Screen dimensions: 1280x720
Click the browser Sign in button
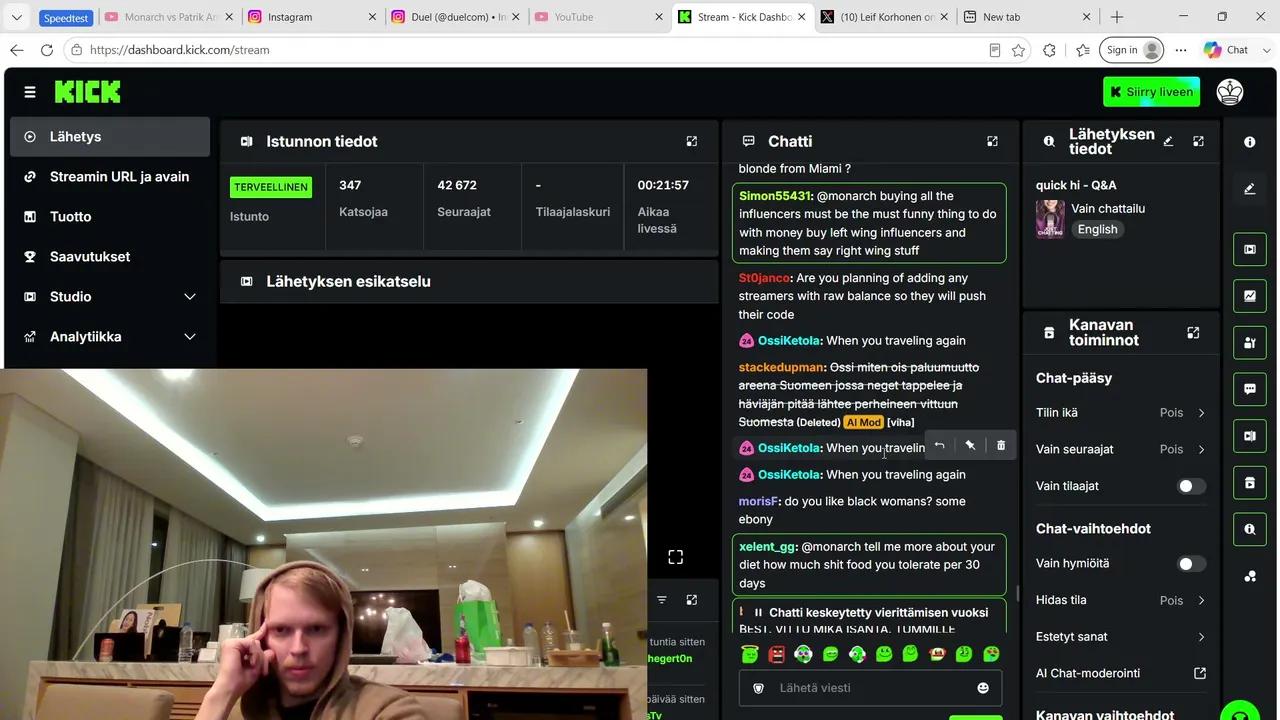tap(1132, 50)
